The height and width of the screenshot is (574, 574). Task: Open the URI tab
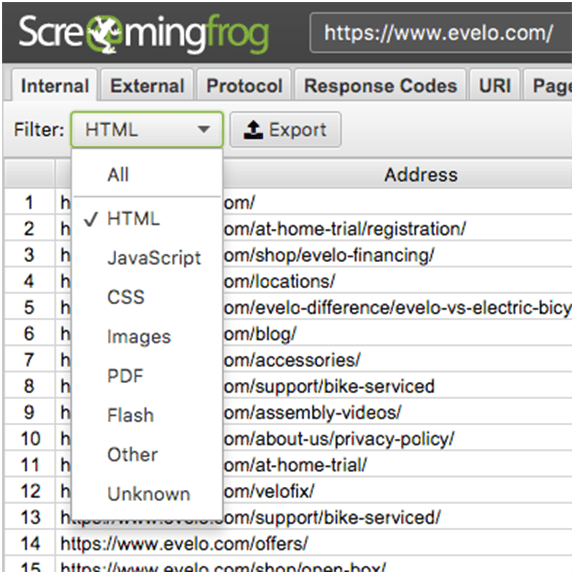[495, 85]
